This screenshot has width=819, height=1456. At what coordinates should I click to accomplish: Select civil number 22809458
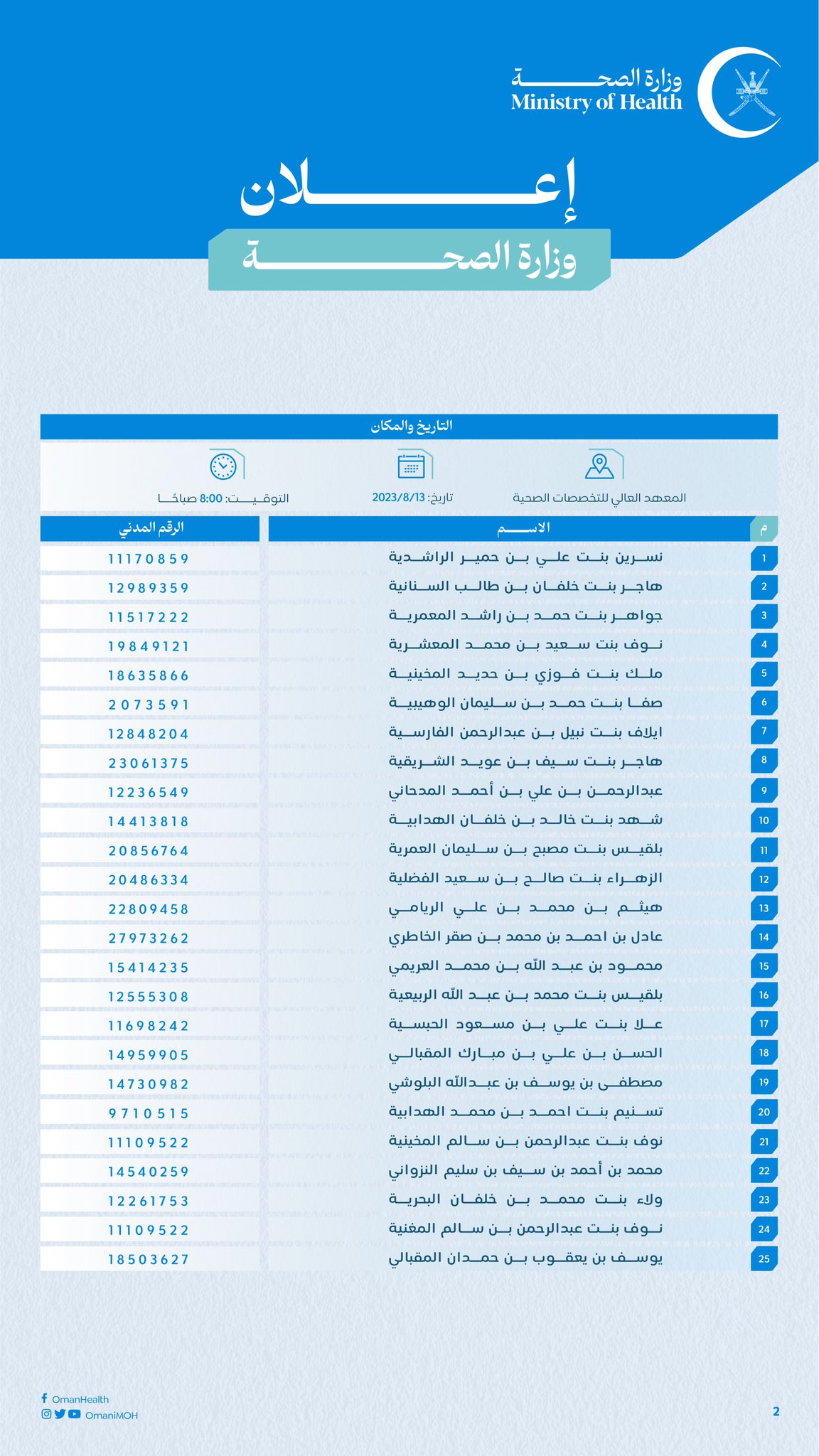pyautogui.click(x=149, y=909)
